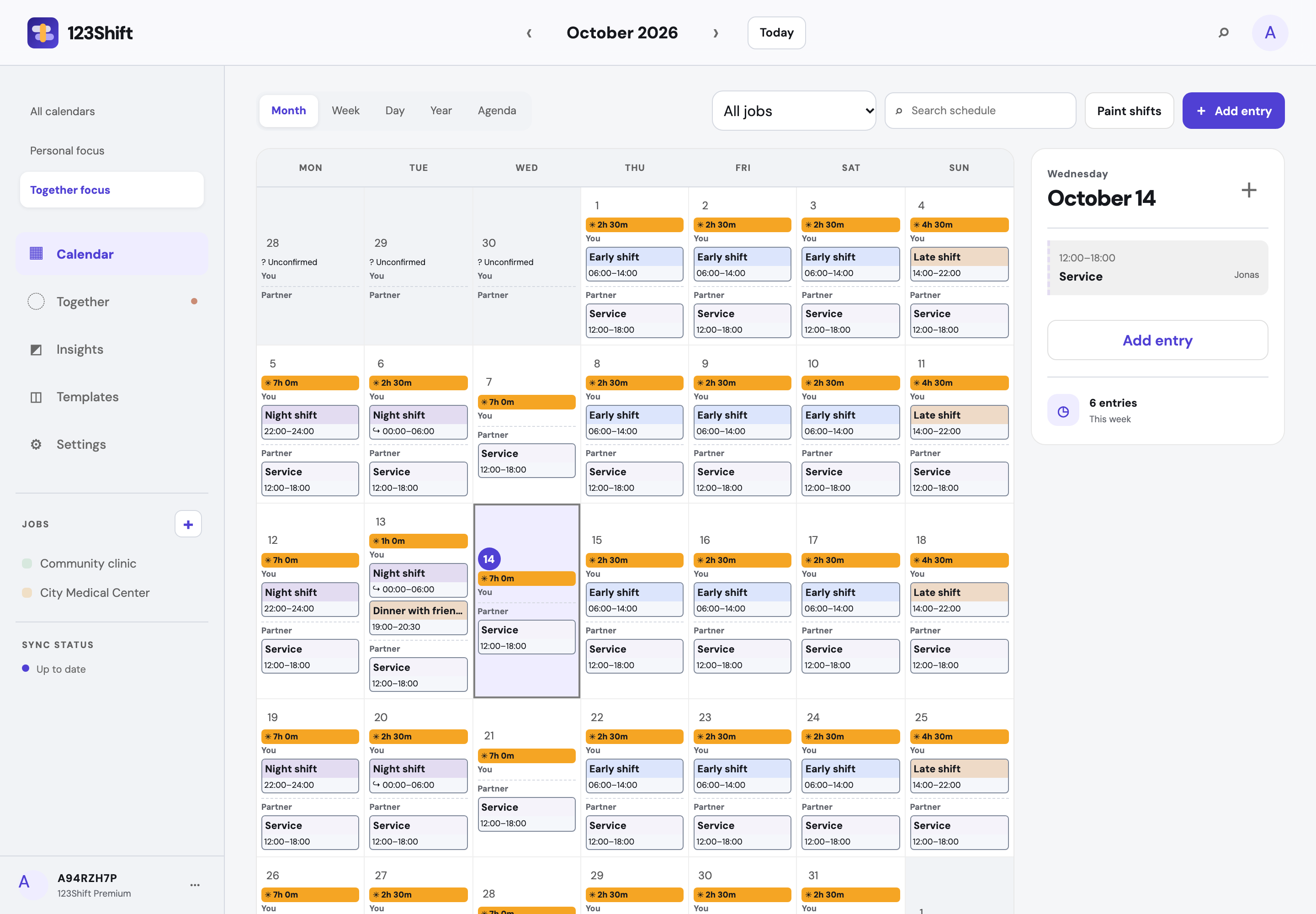Switch to Year view tab
Viewport: 1316px width, 914px height.
441,111
